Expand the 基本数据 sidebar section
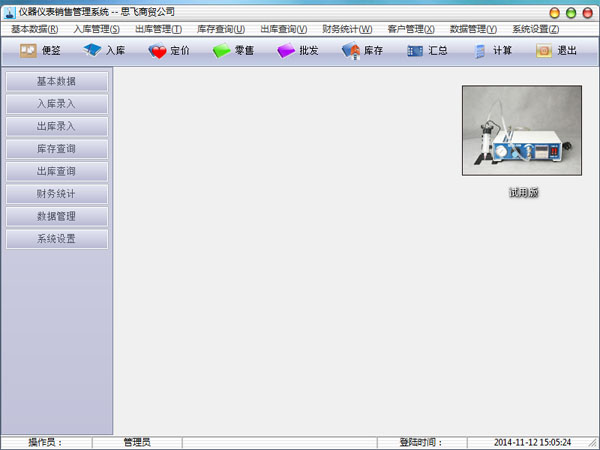 pyautogui.click(x=56, y=81)
